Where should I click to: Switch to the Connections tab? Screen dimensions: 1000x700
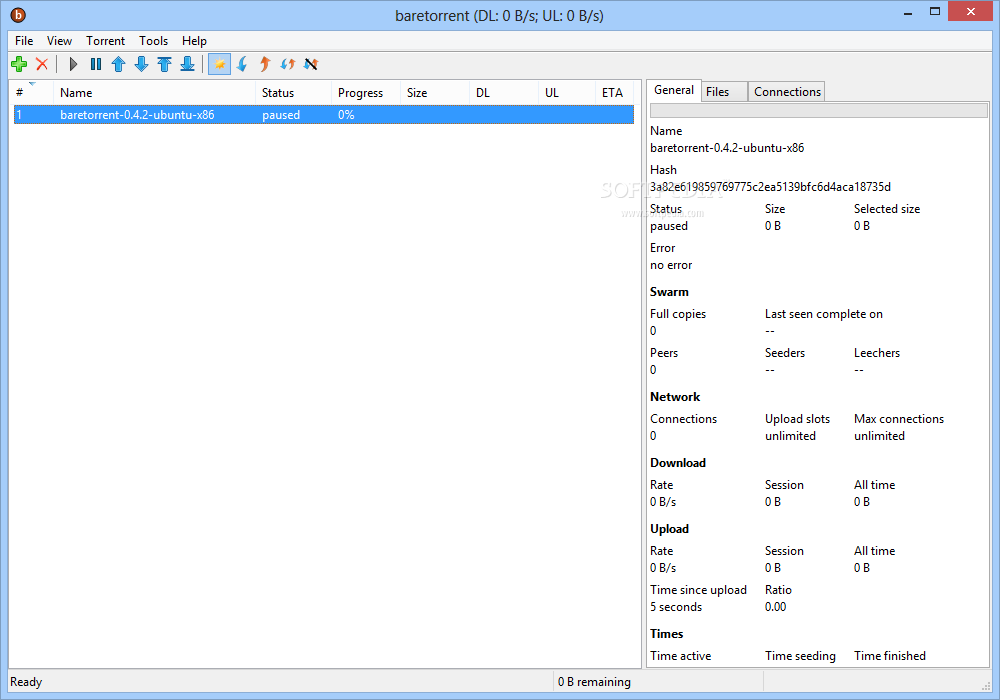click(787, 92)
